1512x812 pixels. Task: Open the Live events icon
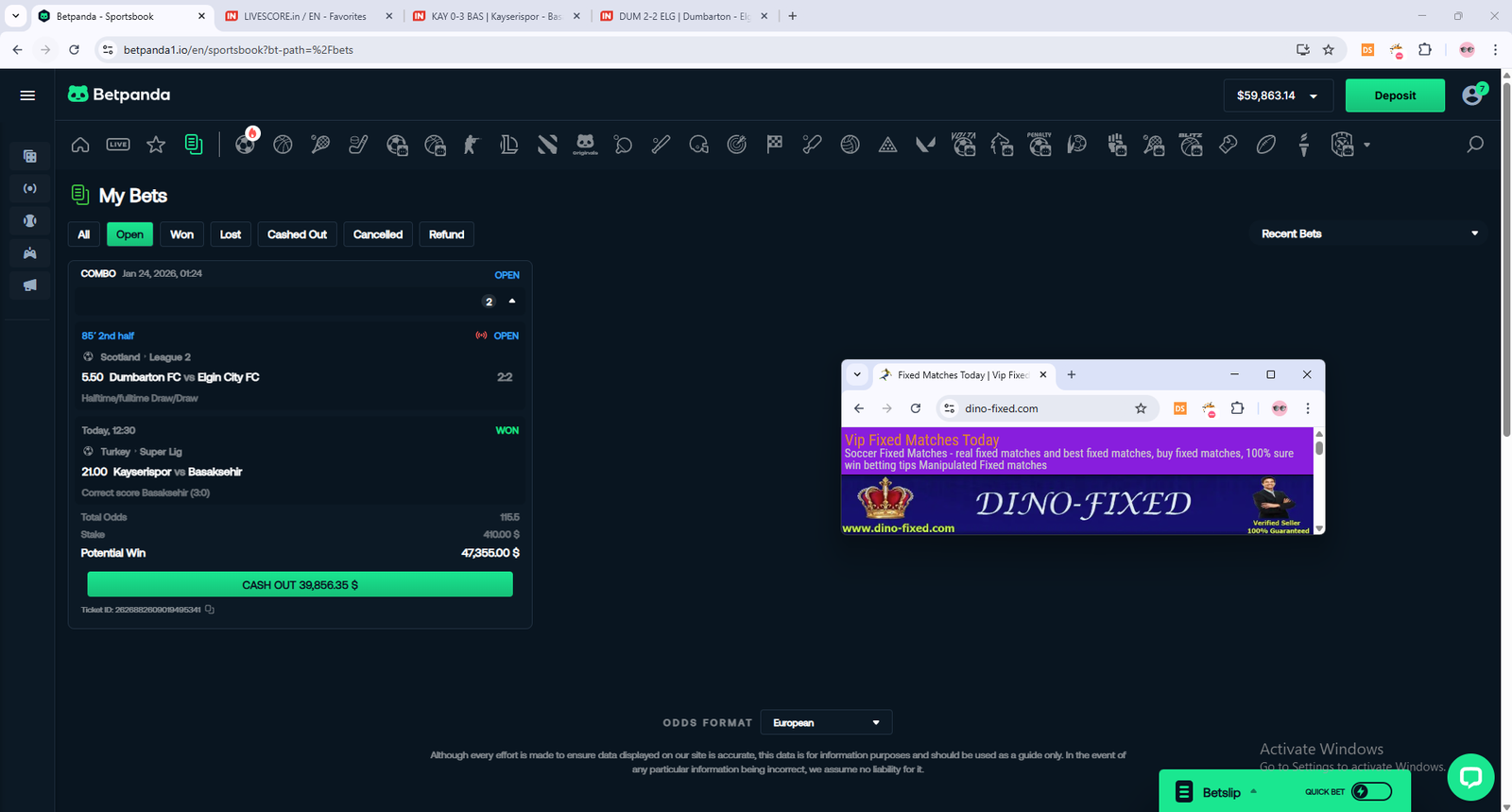coord(118,145)
